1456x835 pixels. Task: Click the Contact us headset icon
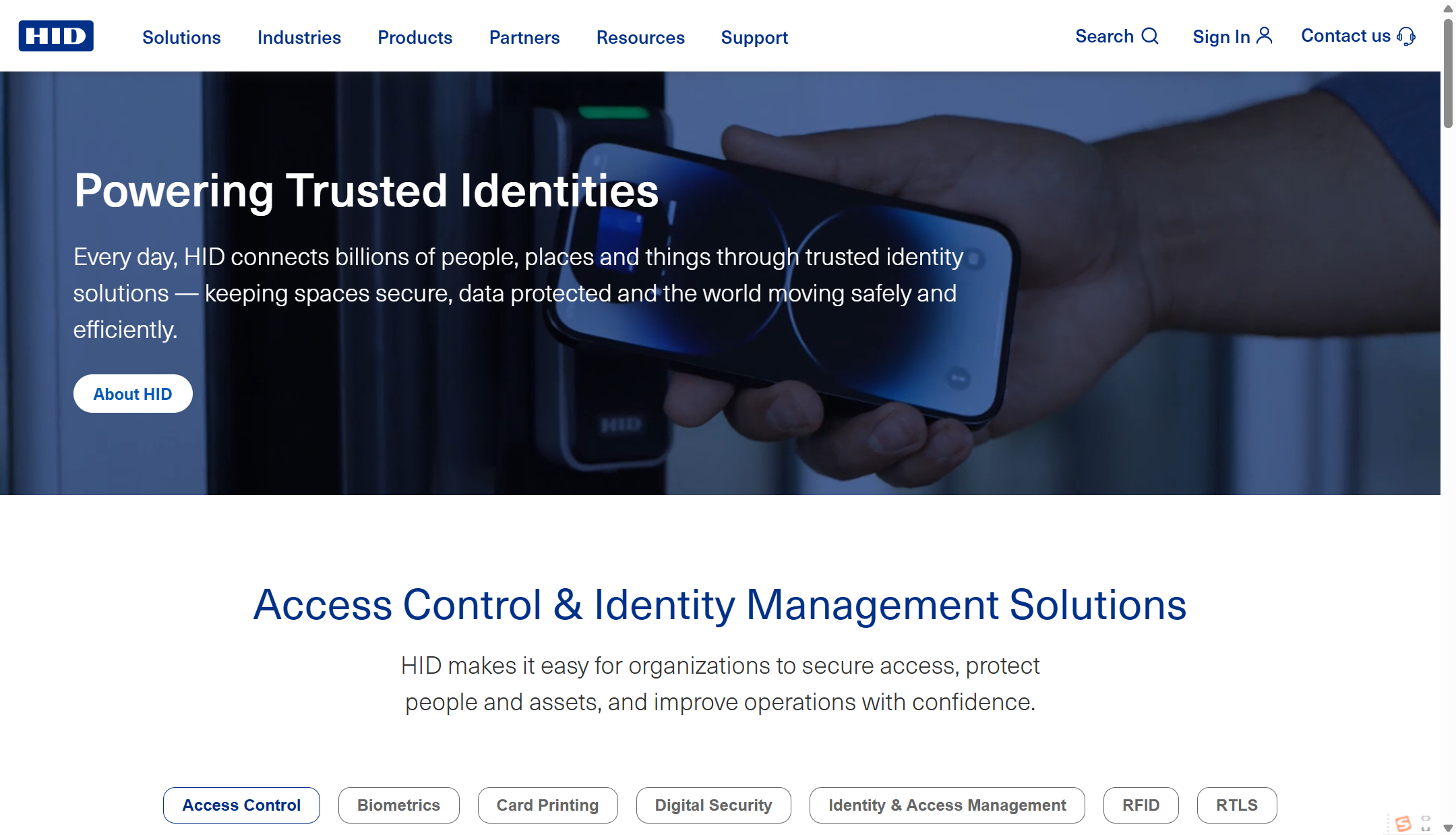click(1406, 36)
